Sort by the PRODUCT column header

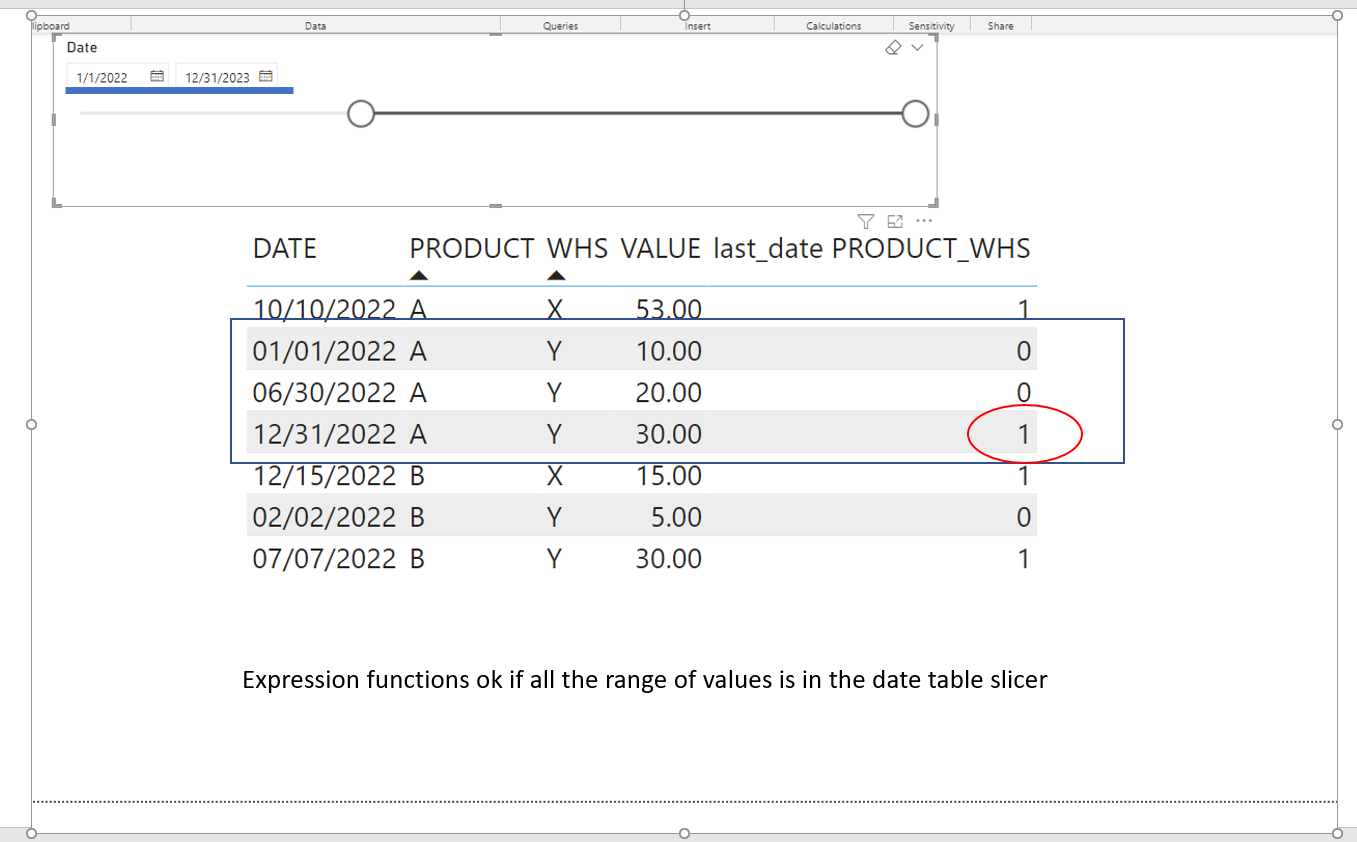pyautogui.click(x=472, y=249)
